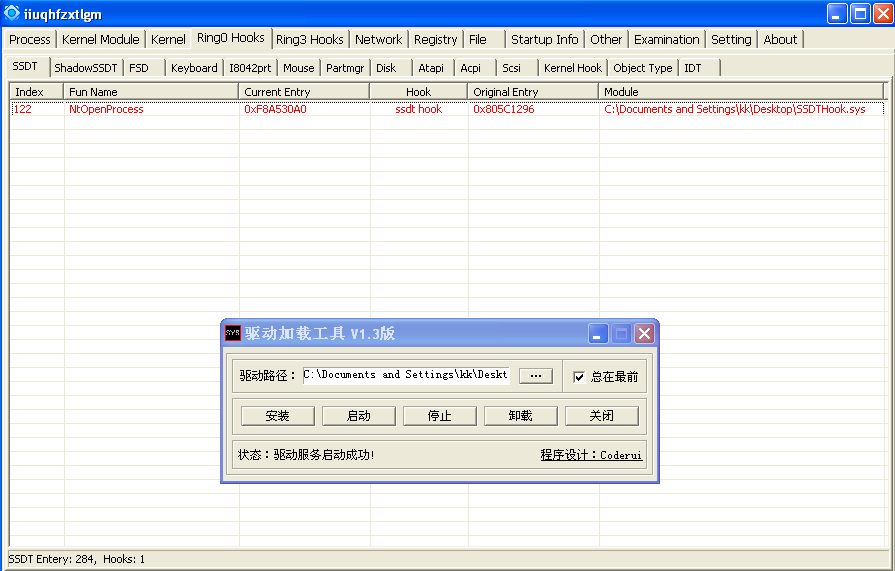
Task: Open the Atapi sub-tab
Action: click(434, 68)
